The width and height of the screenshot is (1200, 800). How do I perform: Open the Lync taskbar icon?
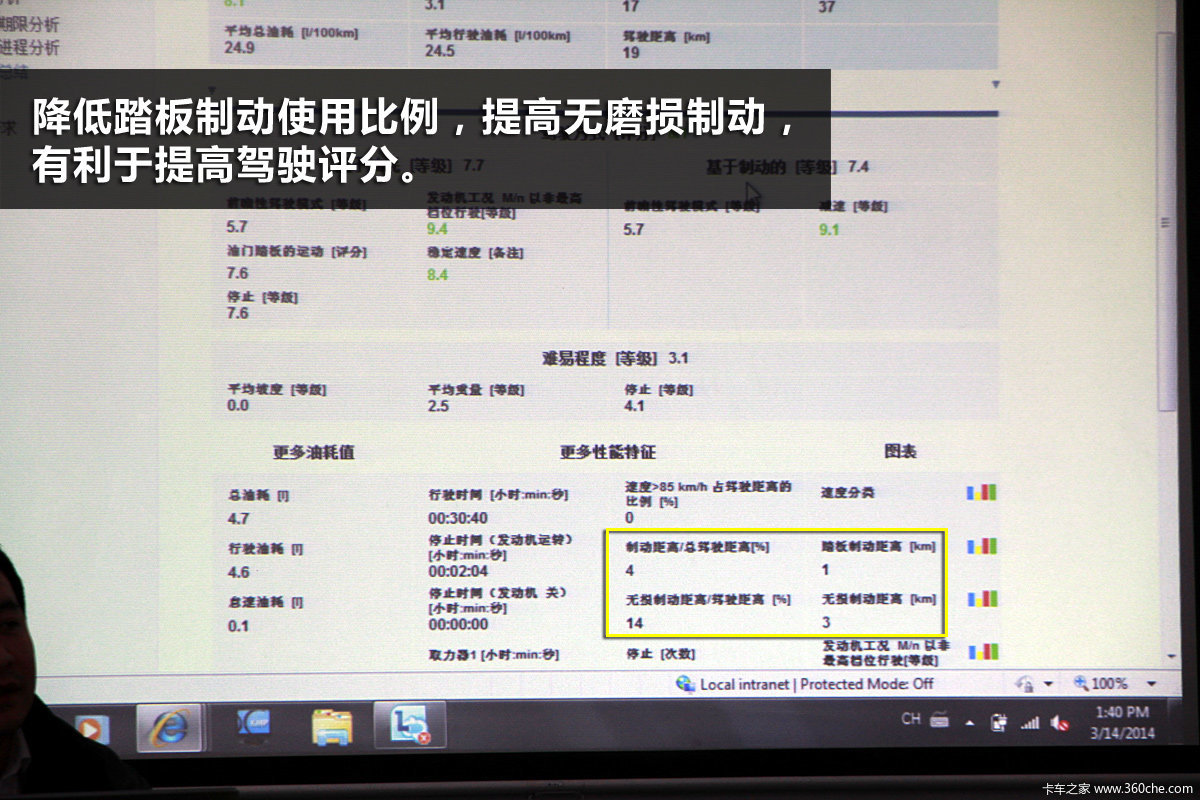click(x=410, y=725)
